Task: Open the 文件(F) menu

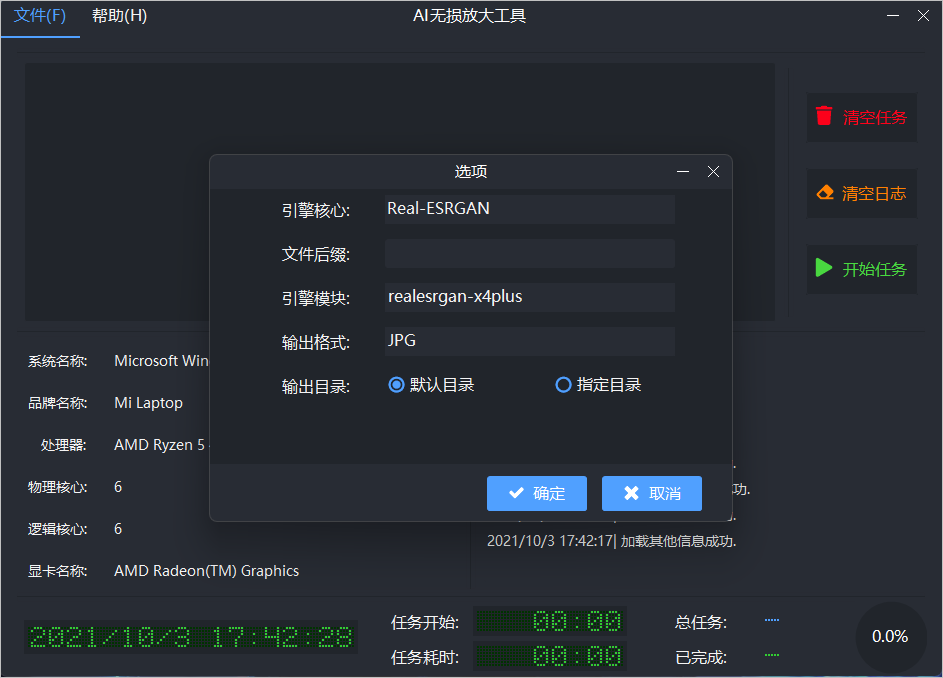Action: [38, 16]
